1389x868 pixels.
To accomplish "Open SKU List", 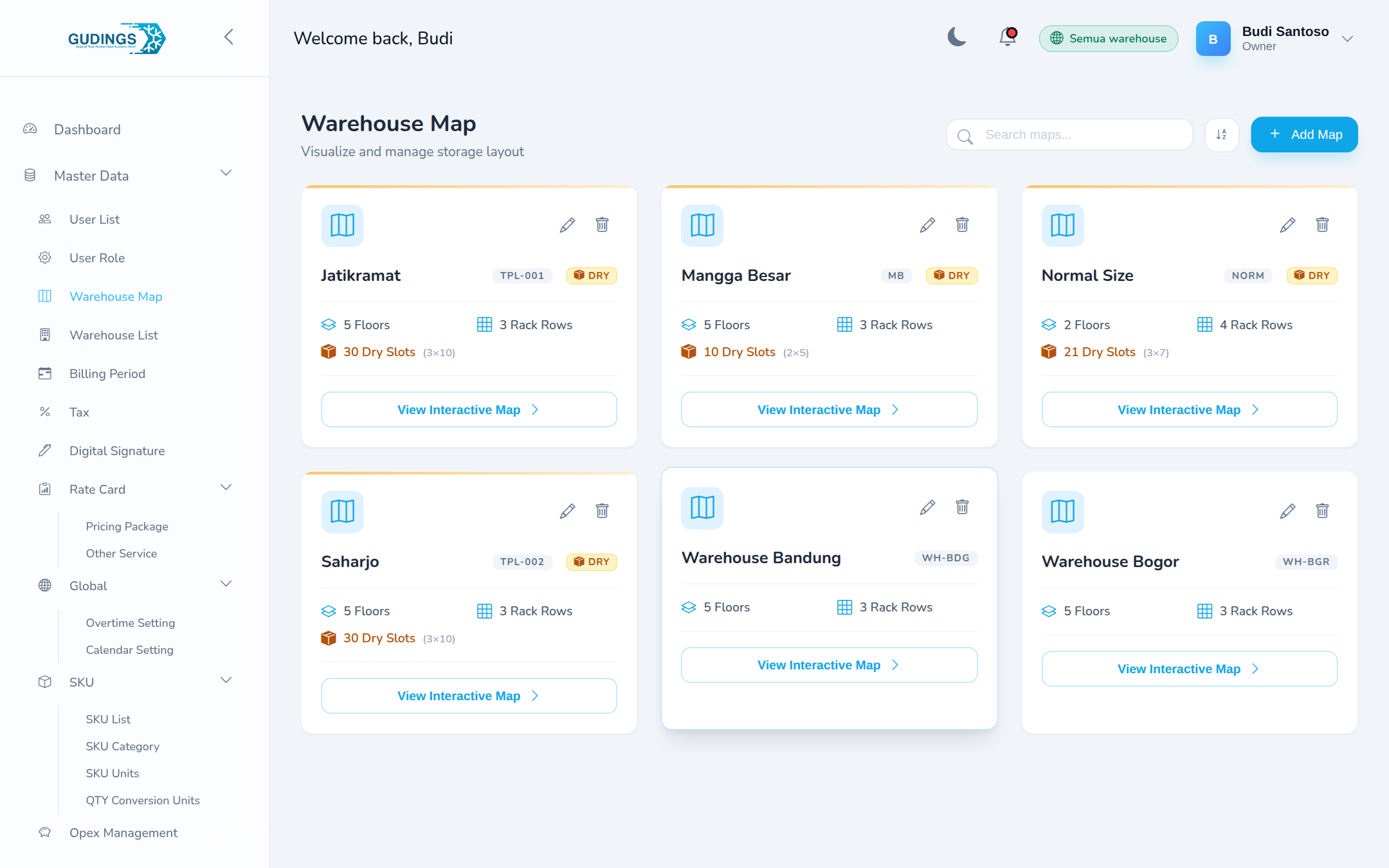I will point(108,719).
